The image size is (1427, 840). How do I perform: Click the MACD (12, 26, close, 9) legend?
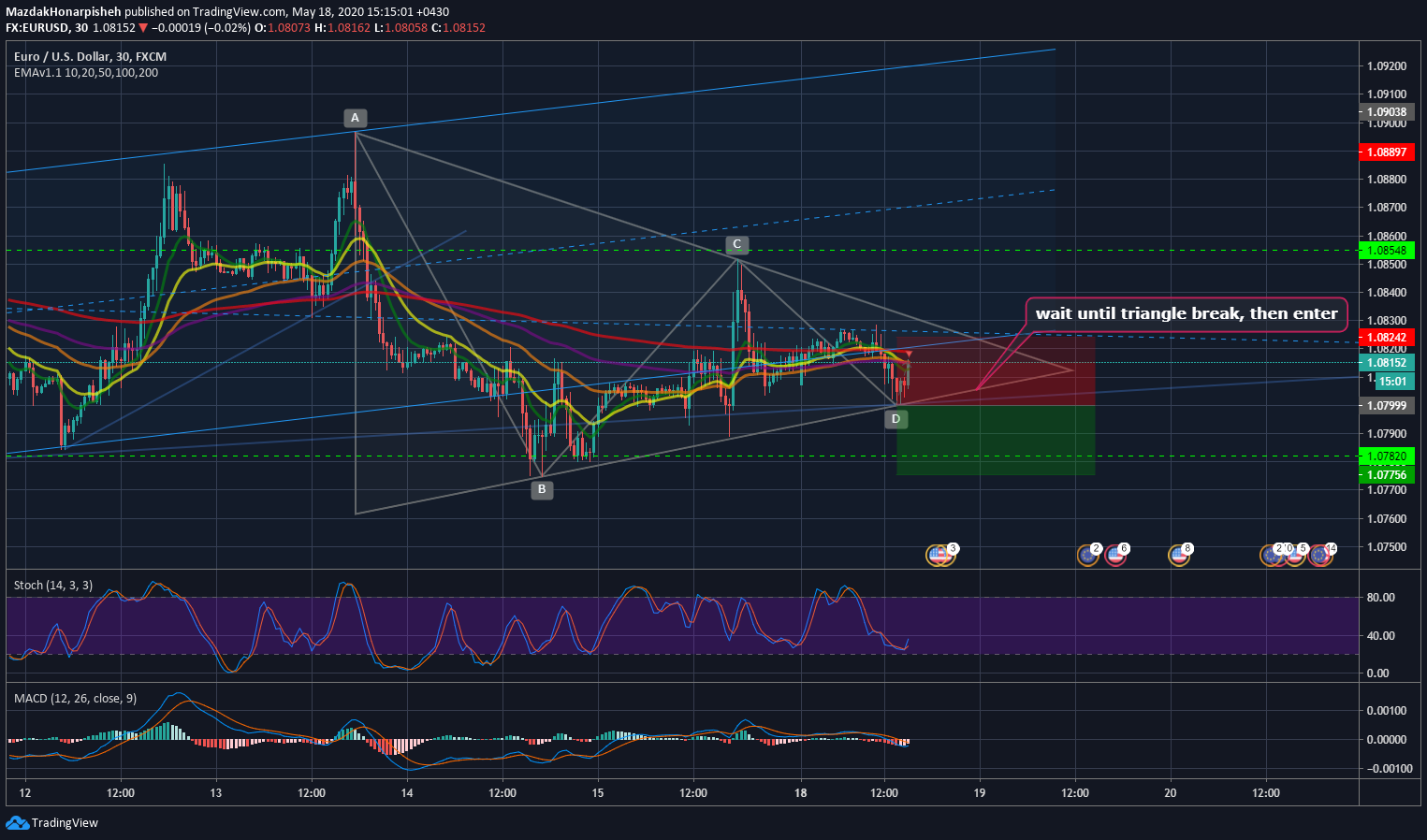tap(75, 699)
